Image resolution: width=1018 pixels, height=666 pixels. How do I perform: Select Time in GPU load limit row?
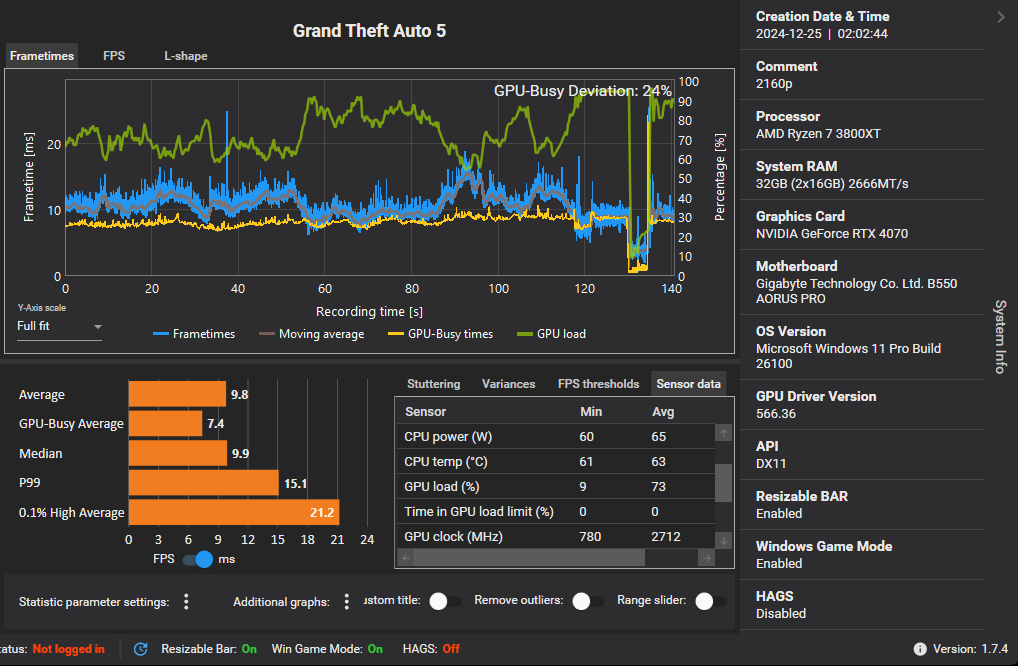[x=556, y=512]
